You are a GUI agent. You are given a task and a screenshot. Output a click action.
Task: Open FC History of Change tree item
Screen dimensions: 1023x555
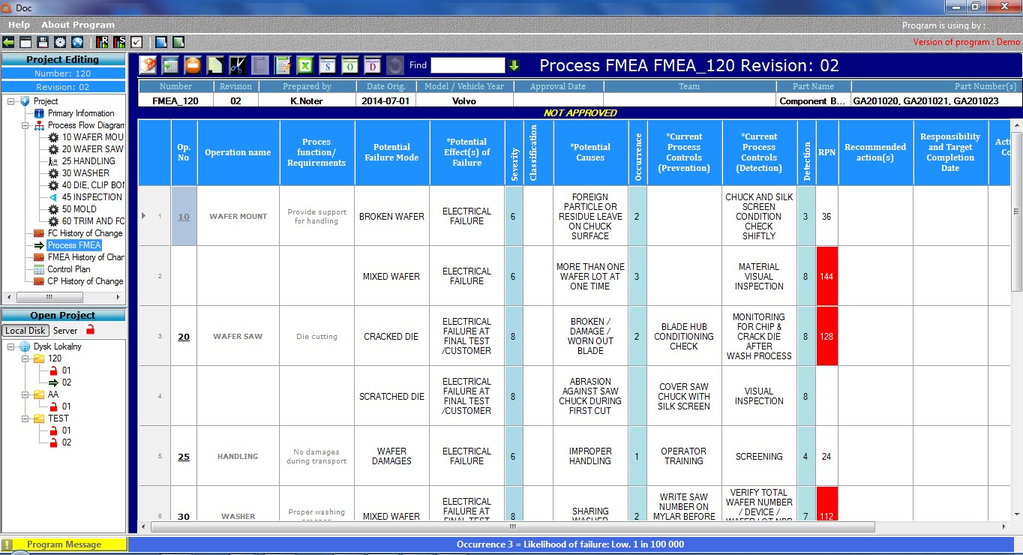point(85,233)
